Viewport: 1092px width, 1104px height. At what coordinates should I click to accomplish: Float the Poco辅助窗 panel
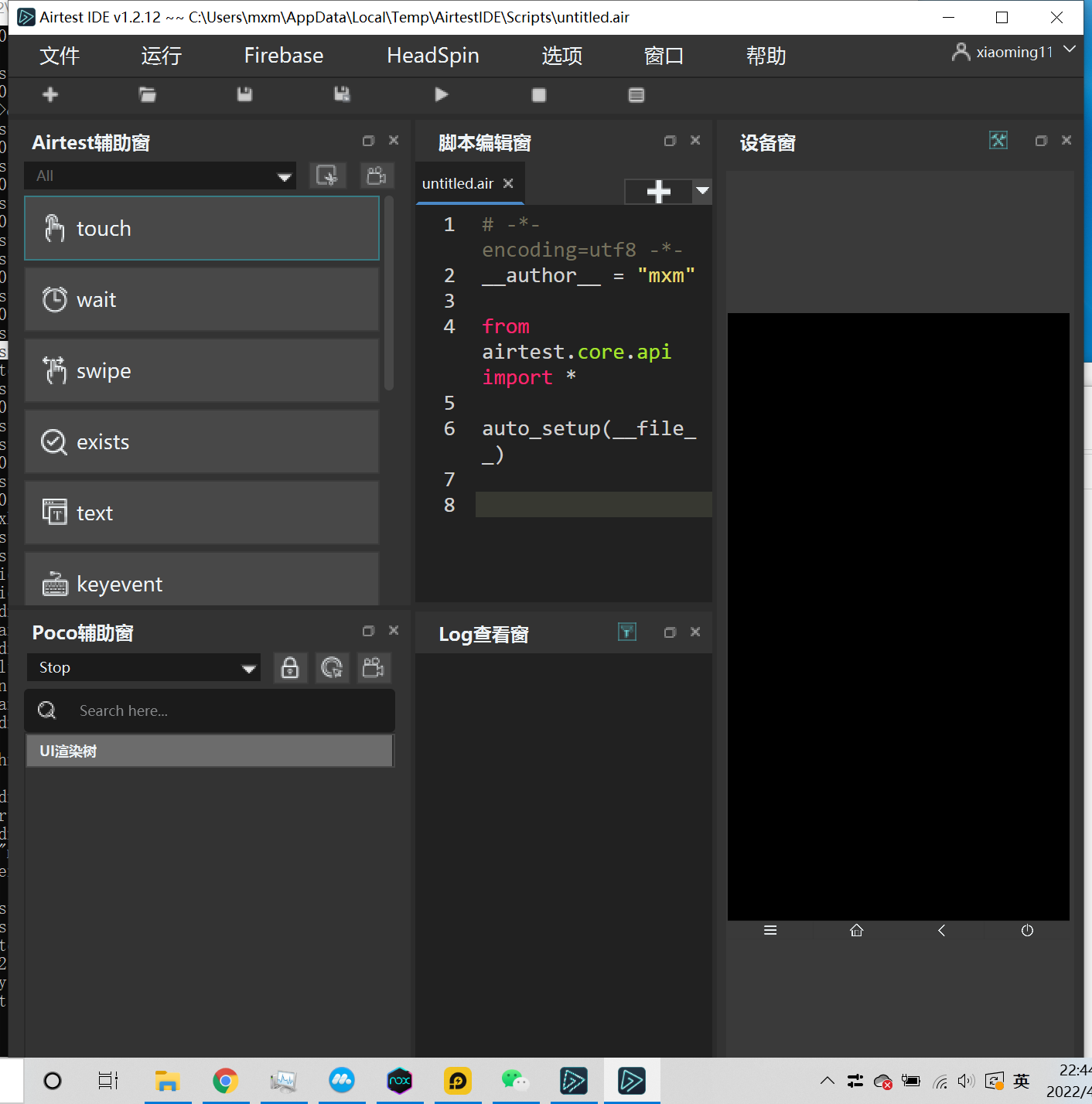(x=368, y=631)
